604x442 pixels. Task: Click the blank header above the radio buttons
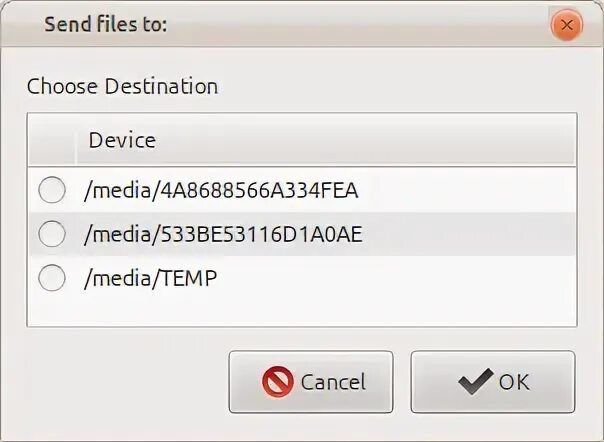click(51, 140)
